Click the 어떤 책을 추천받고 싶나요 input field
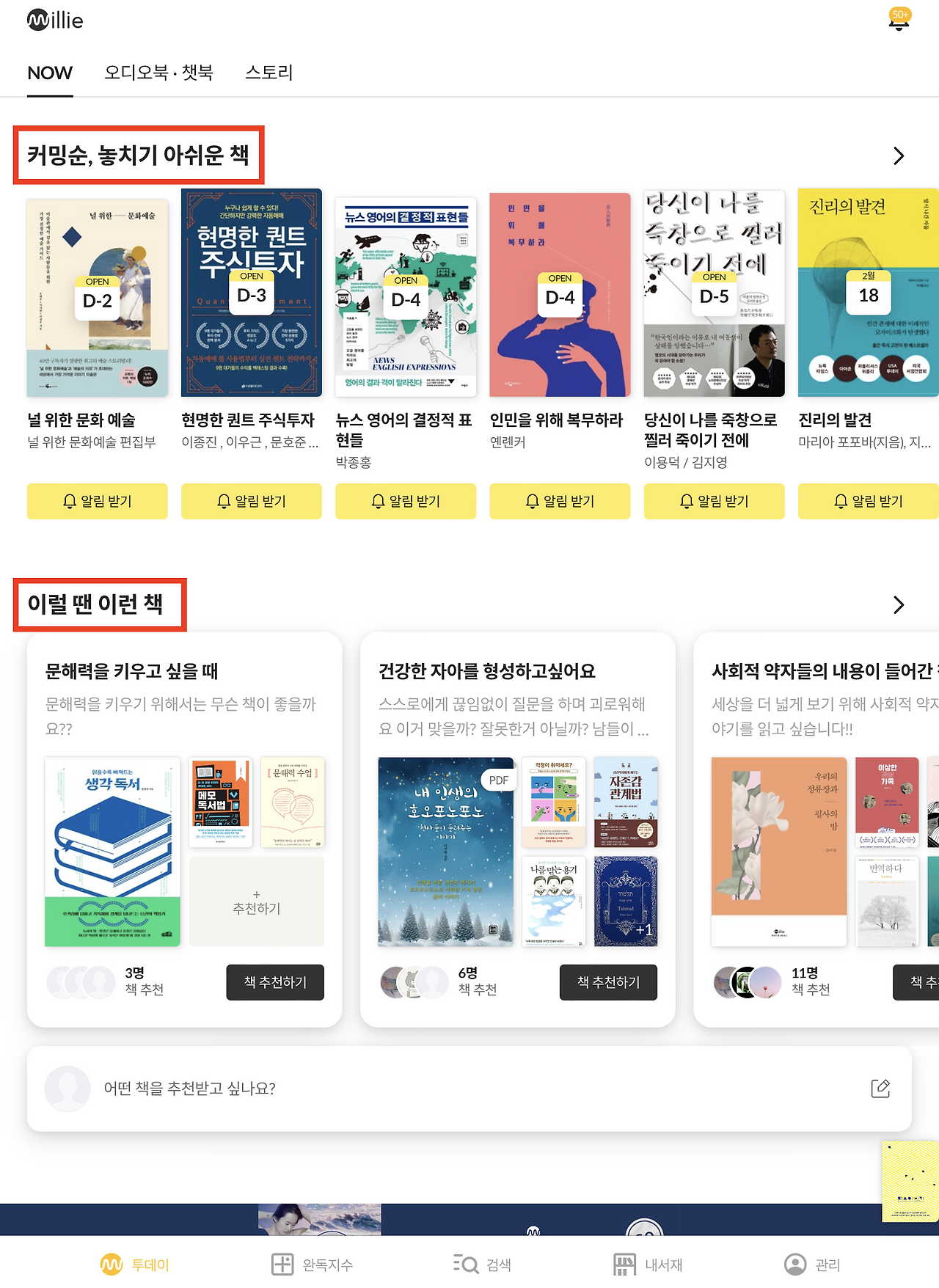 point(469,1088)
